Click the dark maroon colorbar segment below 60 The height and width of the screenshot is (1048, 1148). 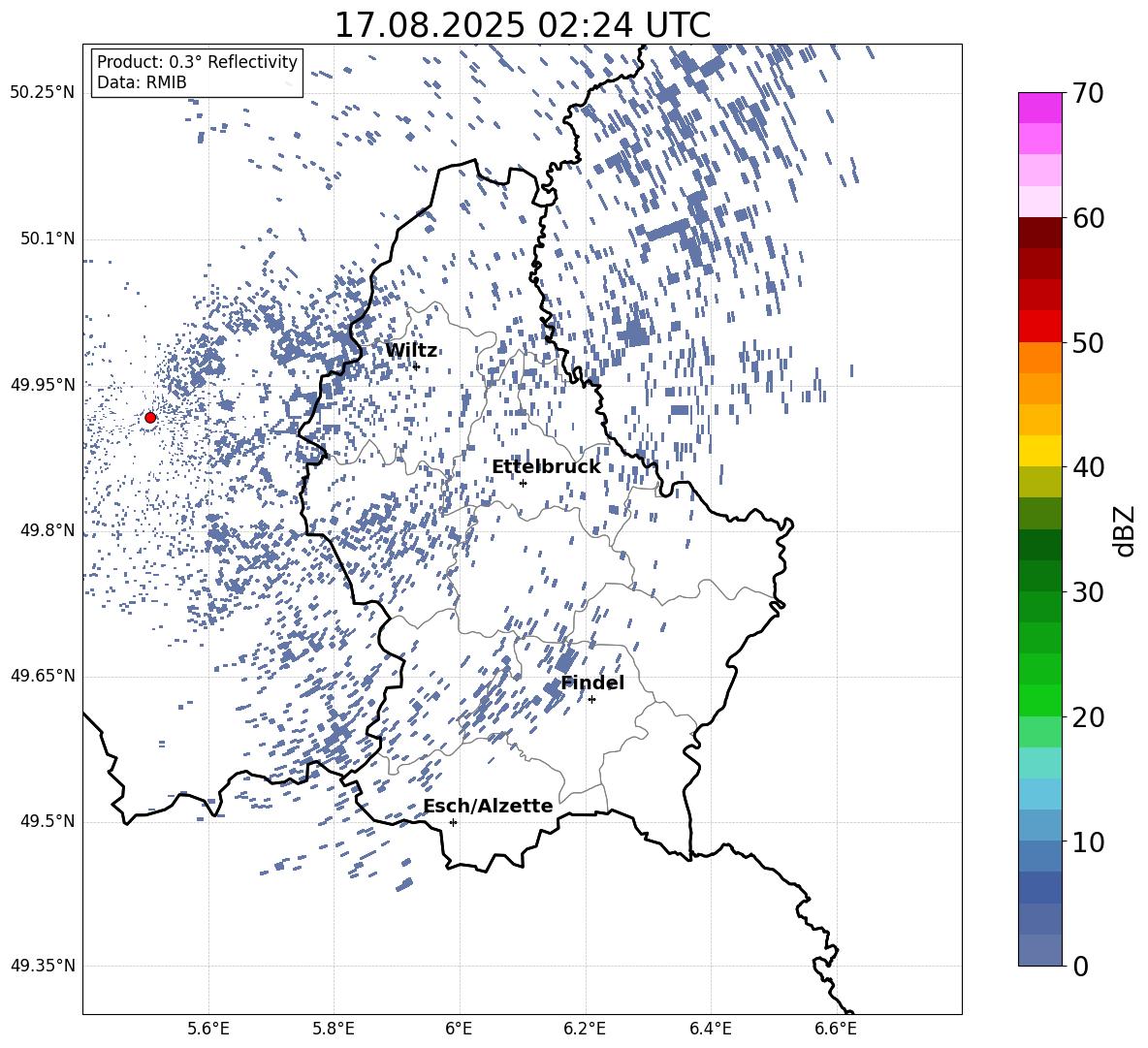click(x=1040, y=234)
